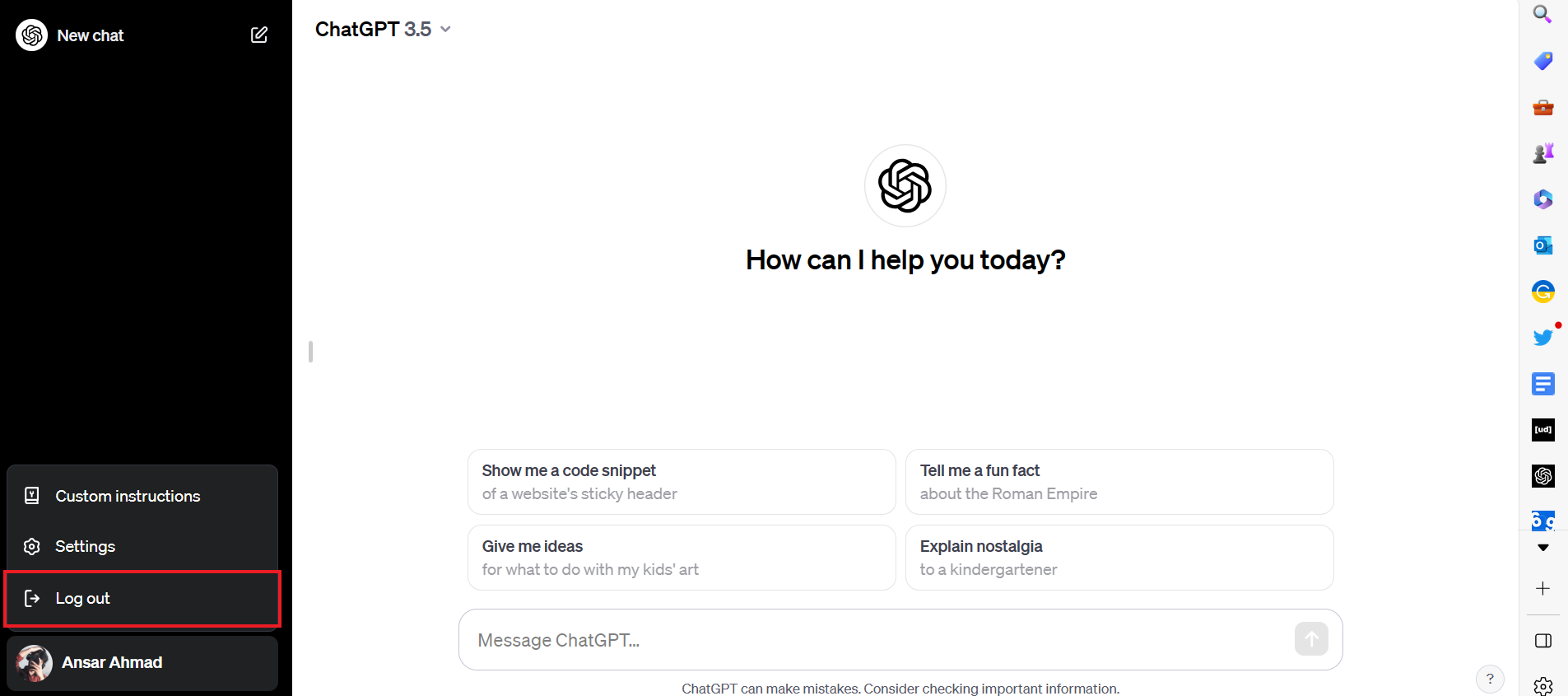Open the Games chess icon in the sidebar
This screenshot has height=696, width=1568.
[x=1543, y=153]
